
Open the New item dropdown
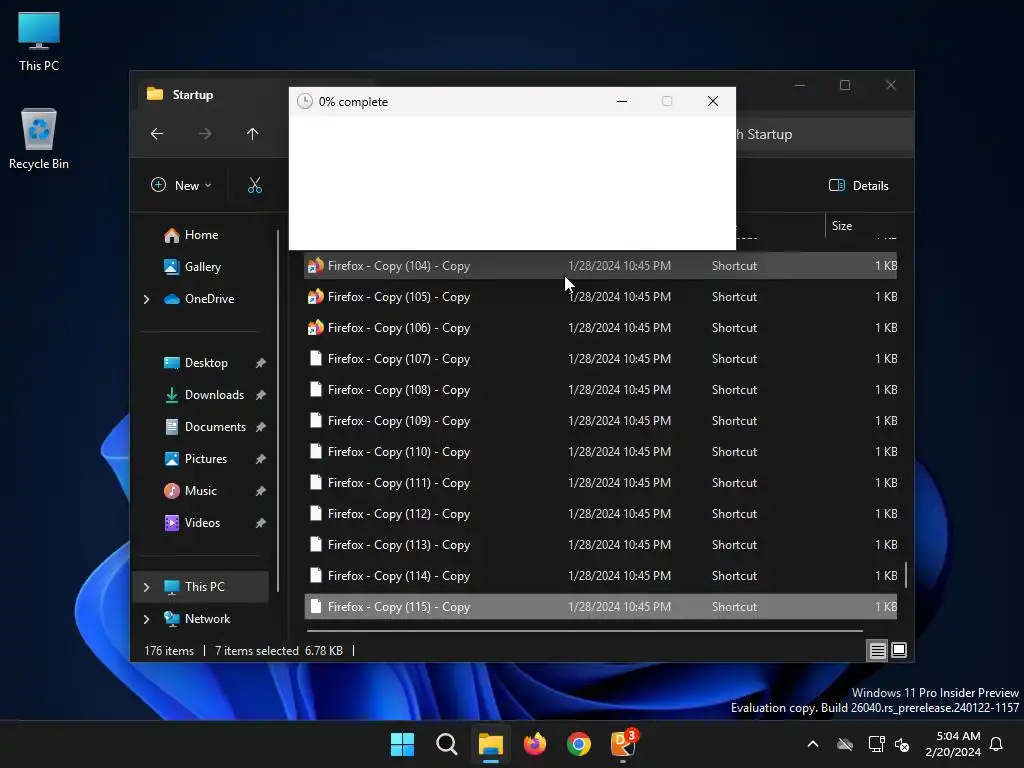[181, 185]
